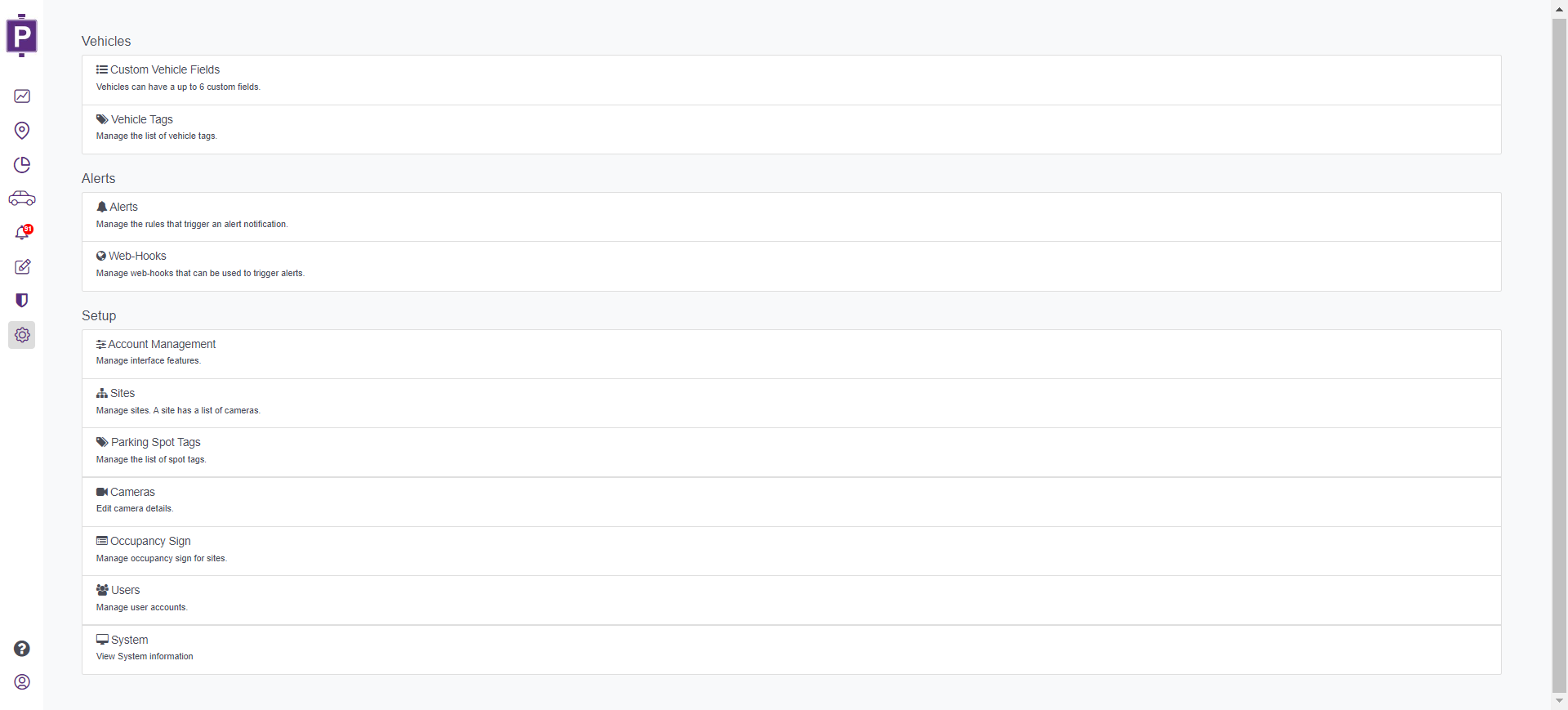Click the settings gear icon in sidebar
Image resolution: width=1568 pixels, height=710 pixels.
22,335
